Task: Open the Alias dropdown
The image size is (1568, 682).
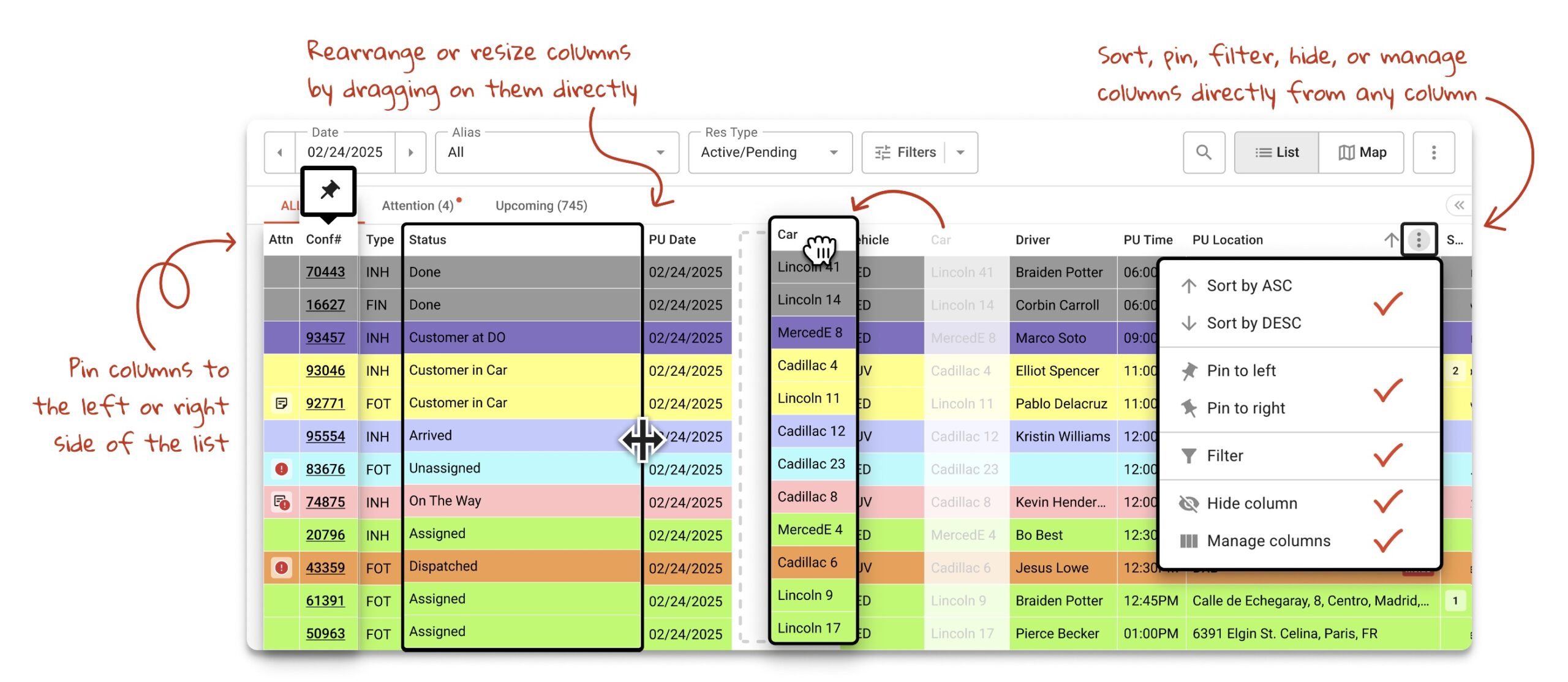Action: point(556,152)
